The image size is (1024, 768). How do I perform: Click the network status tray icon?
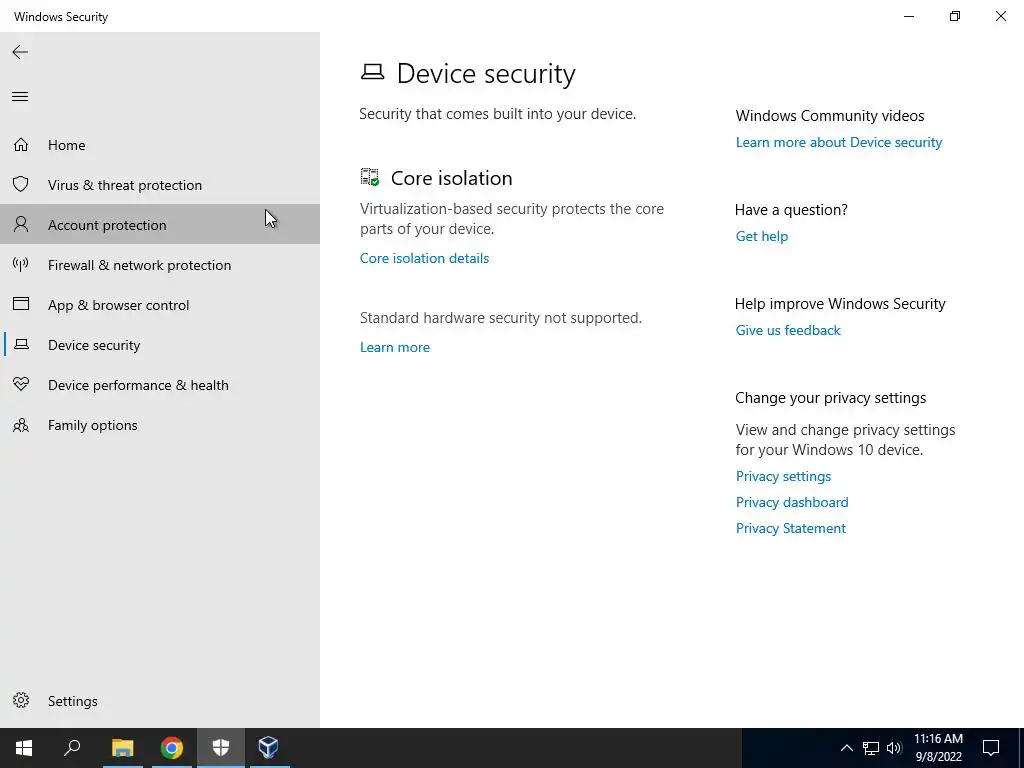(871, 748)
